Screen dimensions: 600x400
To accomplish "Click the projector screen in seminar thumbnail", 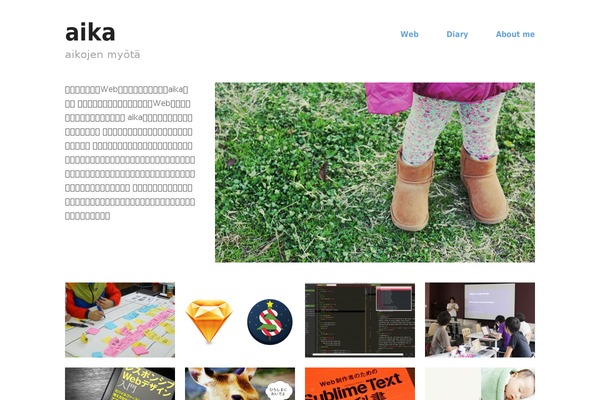I will point(489,301).
